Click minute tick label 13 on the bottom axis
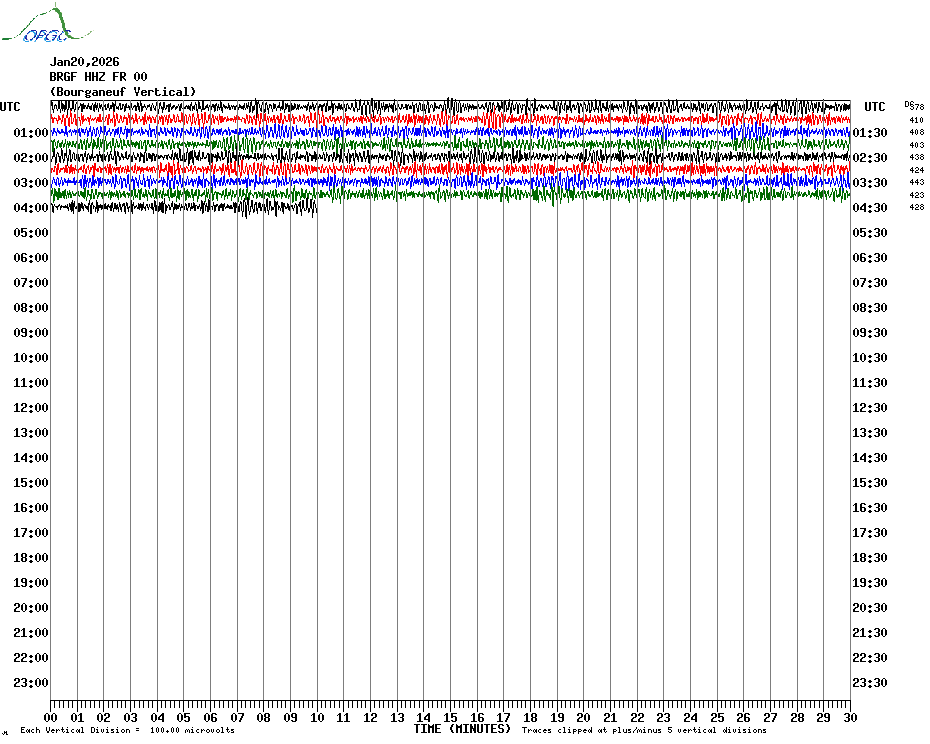Screen dimensions: 930x744 (397, 717)
